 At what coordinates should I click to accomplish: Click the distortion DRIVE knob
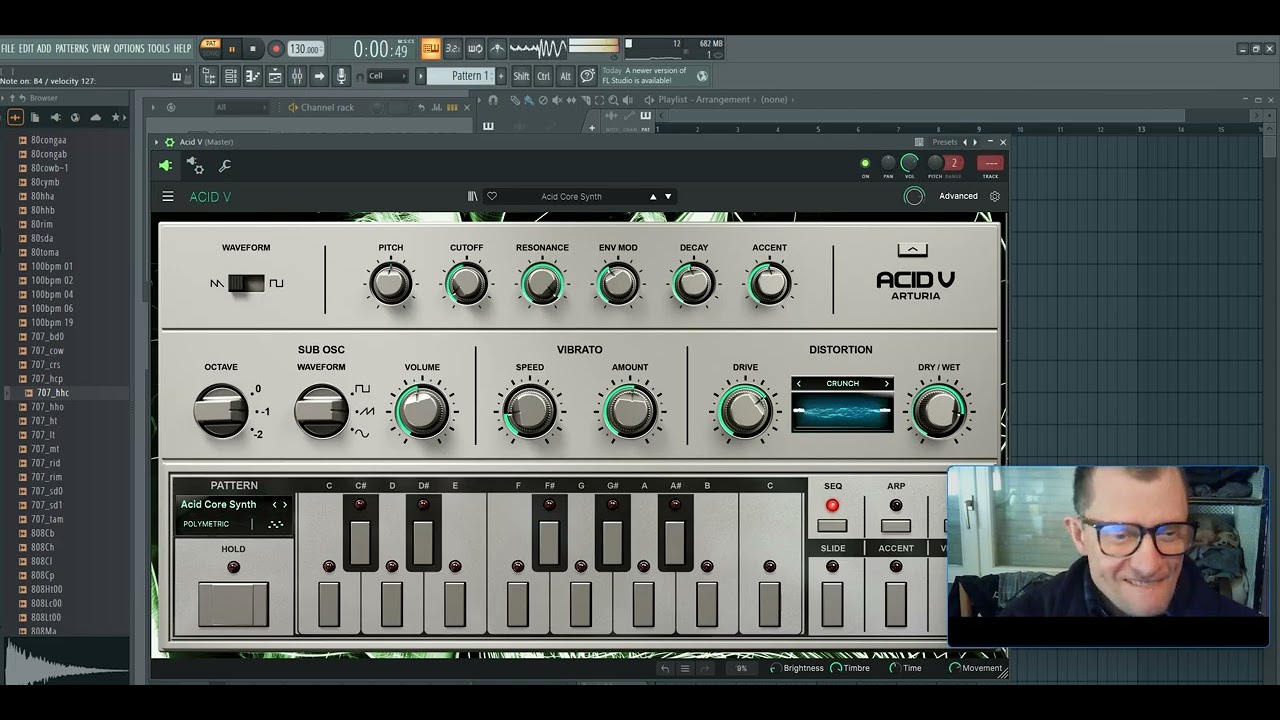tap(745, 411)
